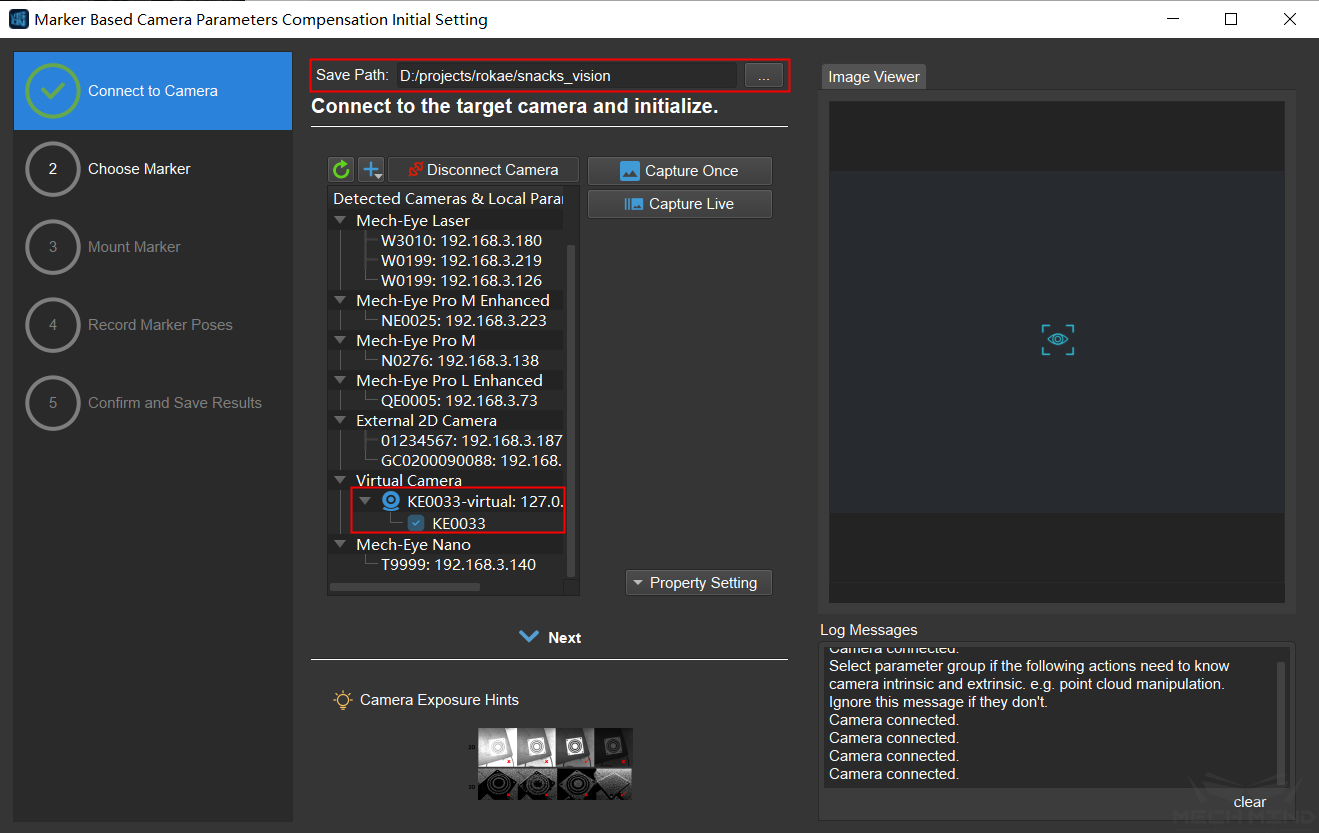The height and width of the screenshot is (833, 1319).
Task: Open the Image Viewer tab
Action: click(873, 77)
